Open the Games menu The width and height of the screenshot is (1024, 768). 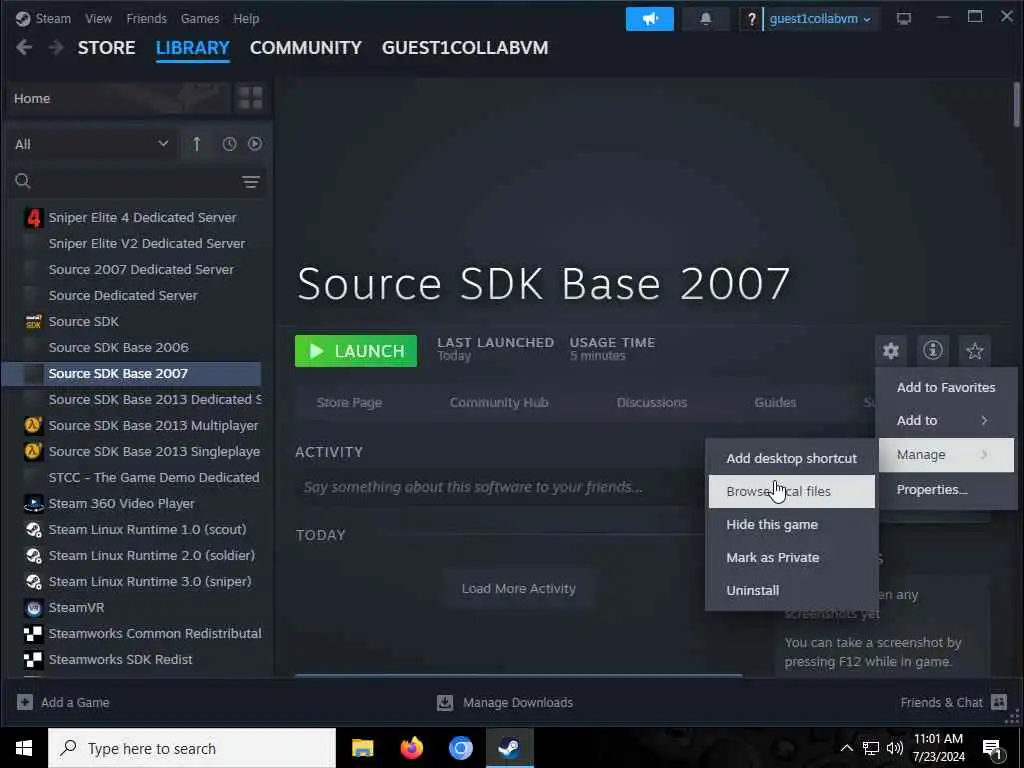coord(200,18)
